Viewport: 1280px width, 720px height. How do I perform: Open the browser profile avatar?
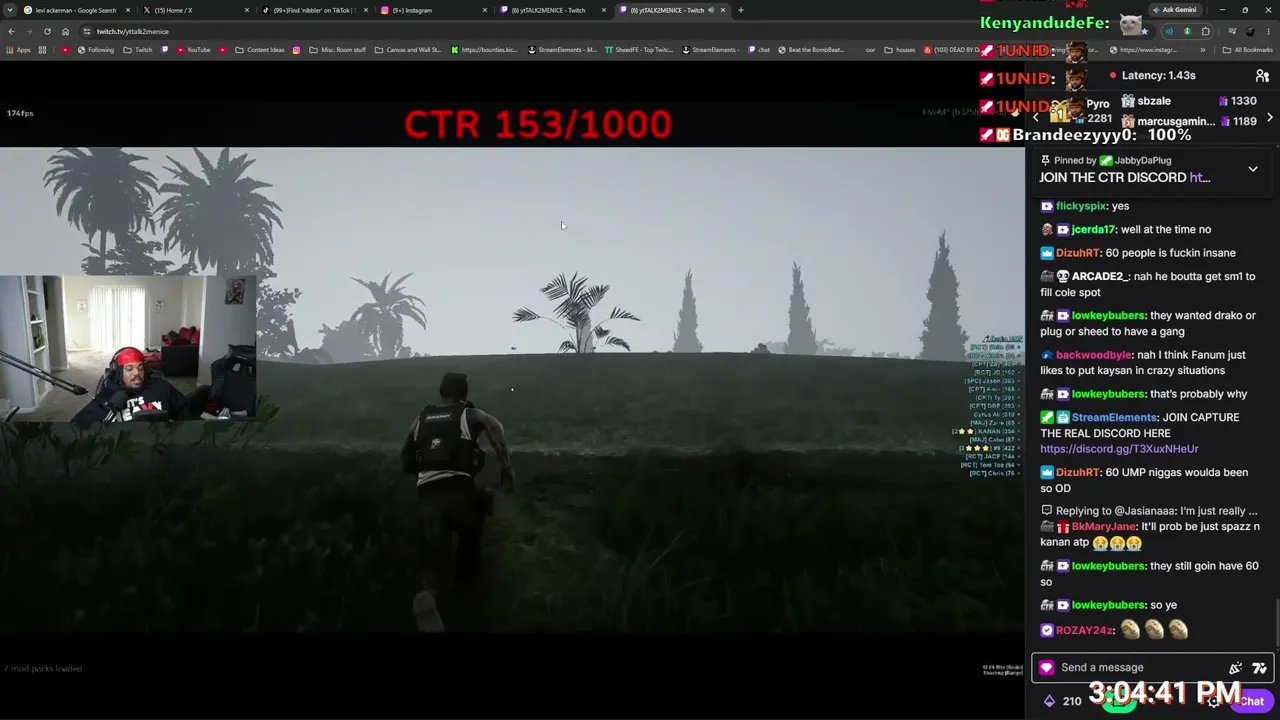[x=1250, y=31]
